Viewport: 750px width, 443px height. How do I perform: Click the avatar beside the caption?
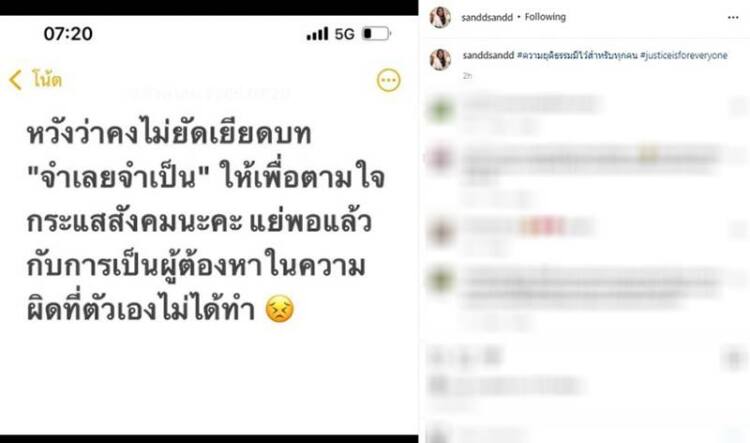click(440, 59)
